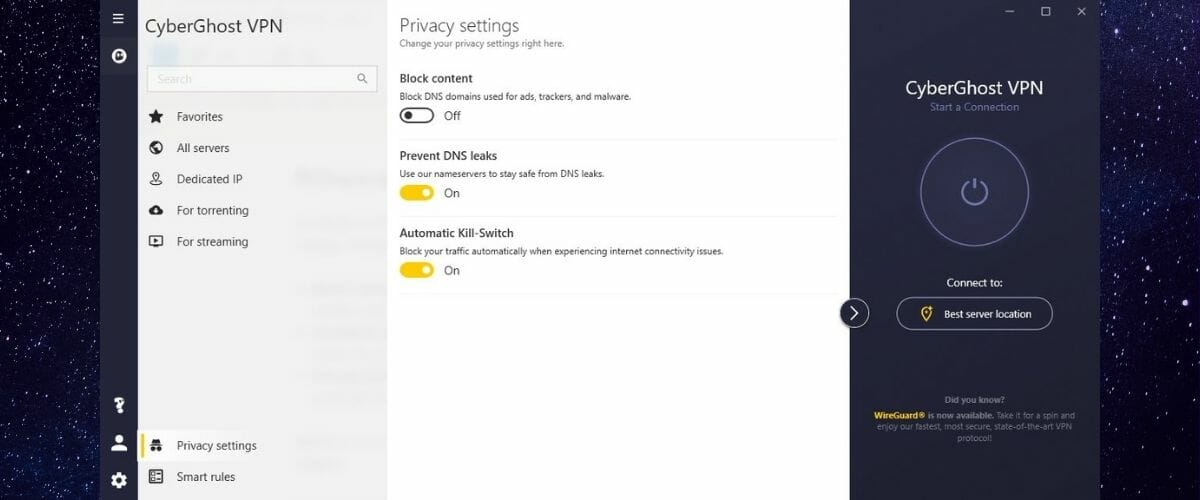Click the search magnifier icon
Image resolution: width=1200 pixels, height=500 pixels.
pyautogui.click(x=362, y=79)
